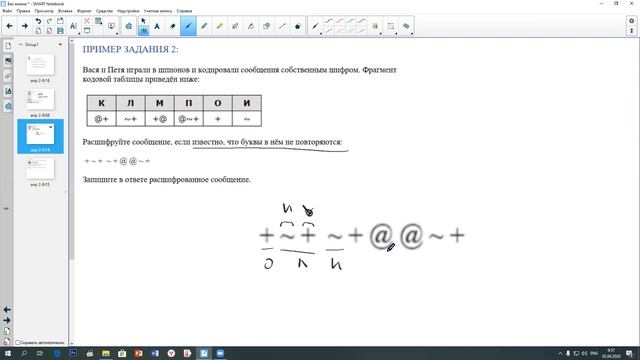
Task: Select the yellow highlighter tool
Action: (220, 26)
